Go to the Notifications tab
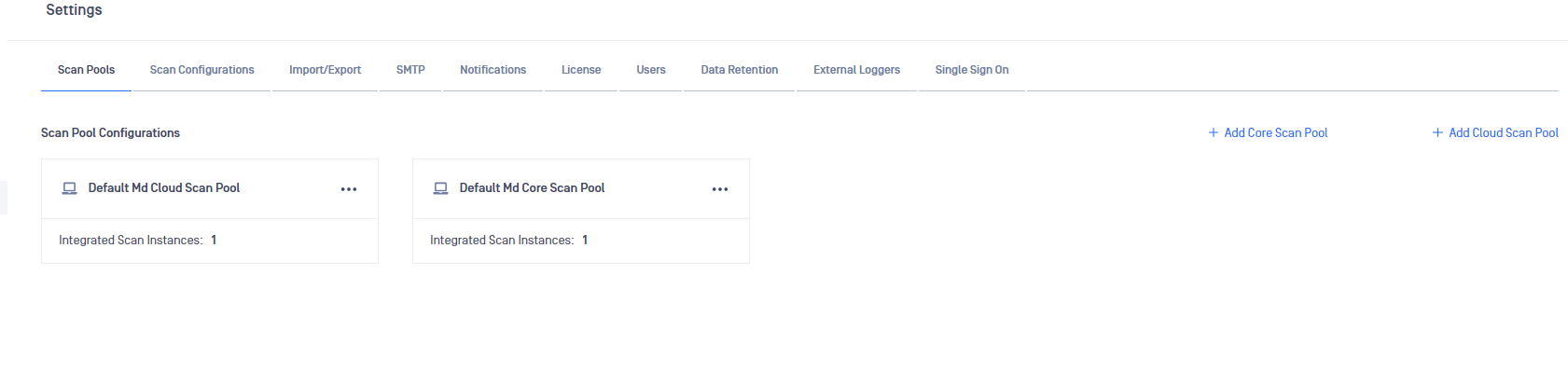Image resolution: width=1568 pixels, height=372 pixels. point(493,70)
